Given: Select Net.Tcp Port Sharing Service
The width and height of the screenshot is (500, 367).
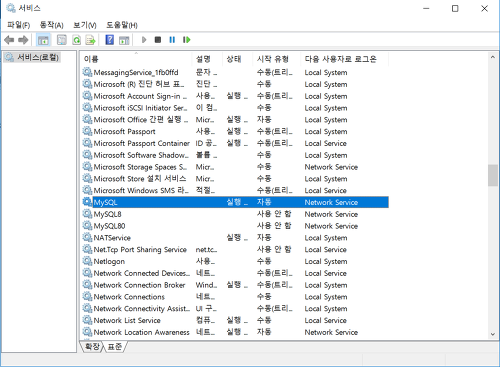Looking at the screenshot, I should (235, 249).
